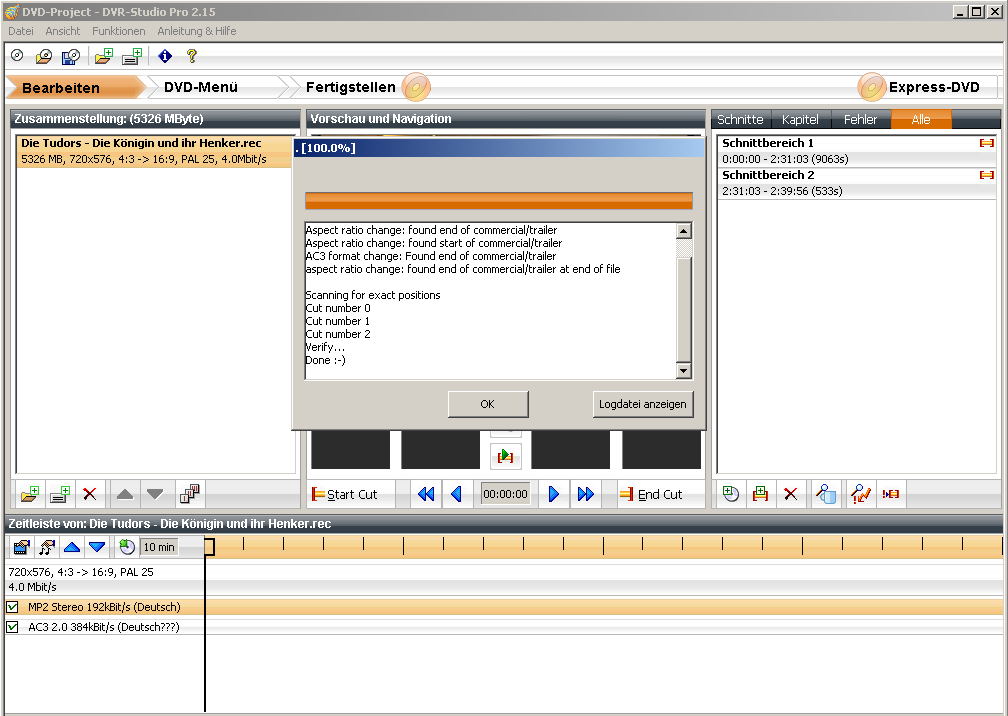Click the fast rewind double-arrow button
The image size is (1008, 716).
click(x=426, y=494)
